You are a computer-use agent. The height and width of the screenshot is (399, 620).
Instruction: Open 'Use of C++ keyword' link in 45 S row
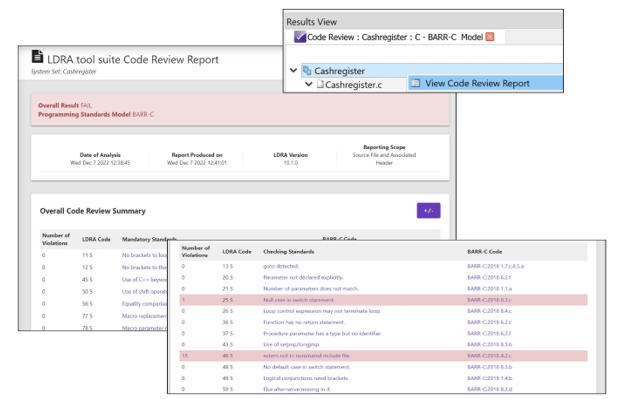tap(144, 280)
